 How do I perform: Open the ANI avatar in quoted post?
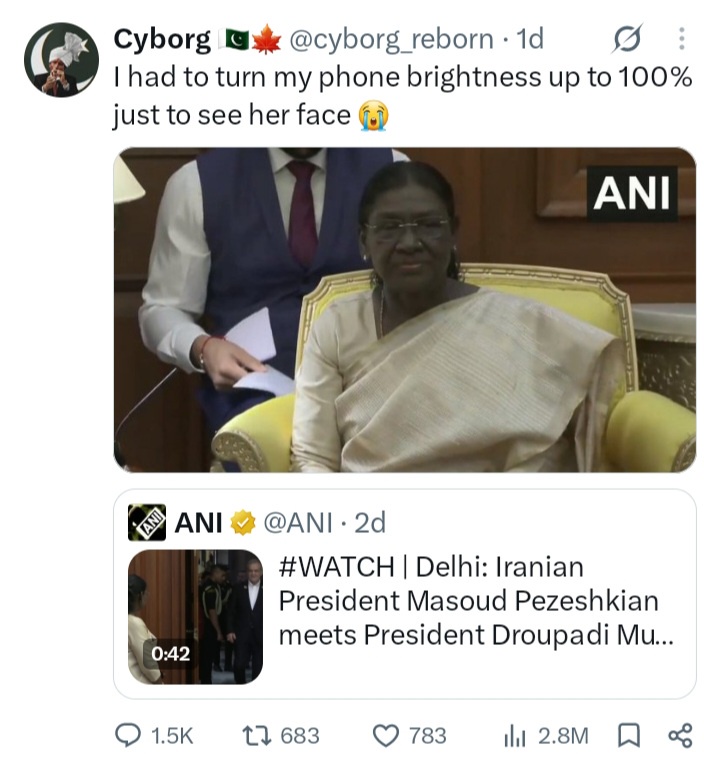point(147,522)
